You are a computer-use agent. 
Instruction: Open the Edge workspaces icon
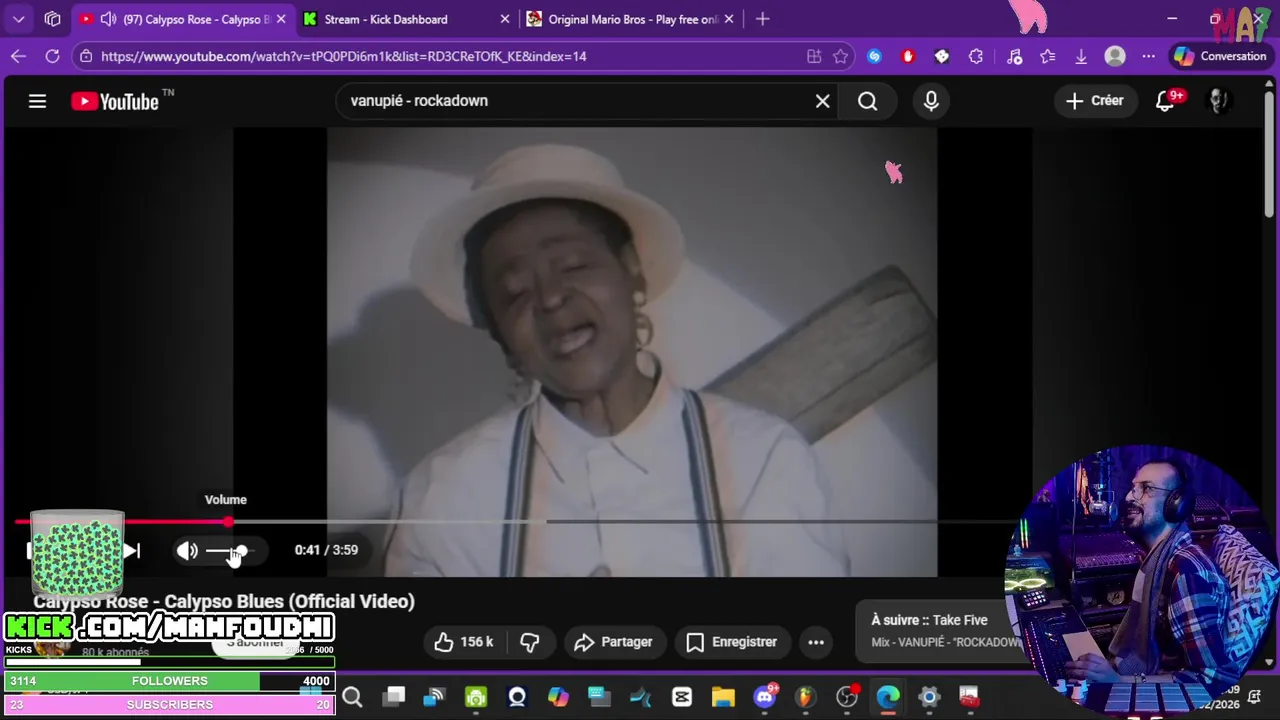pyautogui.click(x=53, y=19)
